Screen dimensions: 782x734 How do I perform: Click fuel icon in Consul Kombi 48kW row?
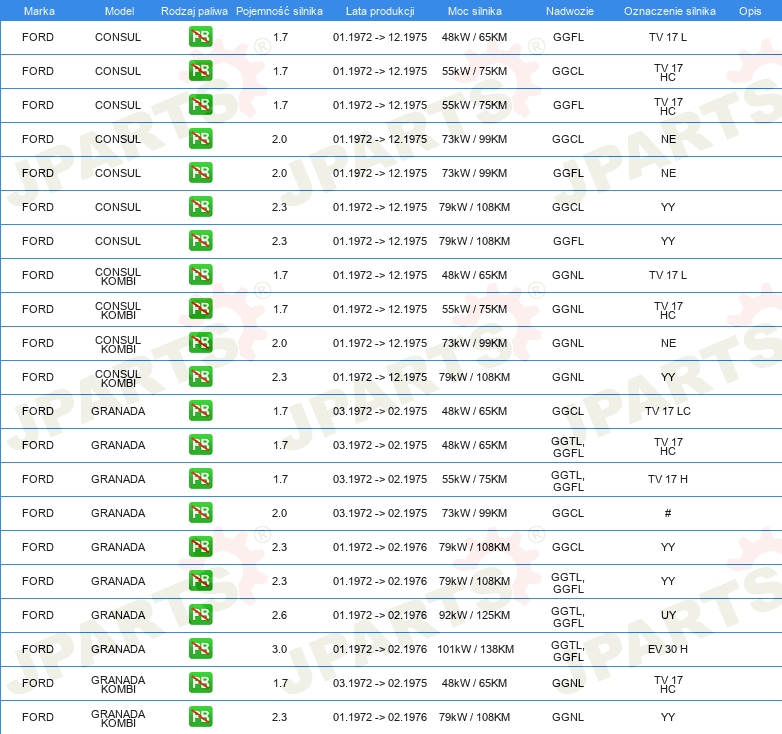tap(200, 275)
